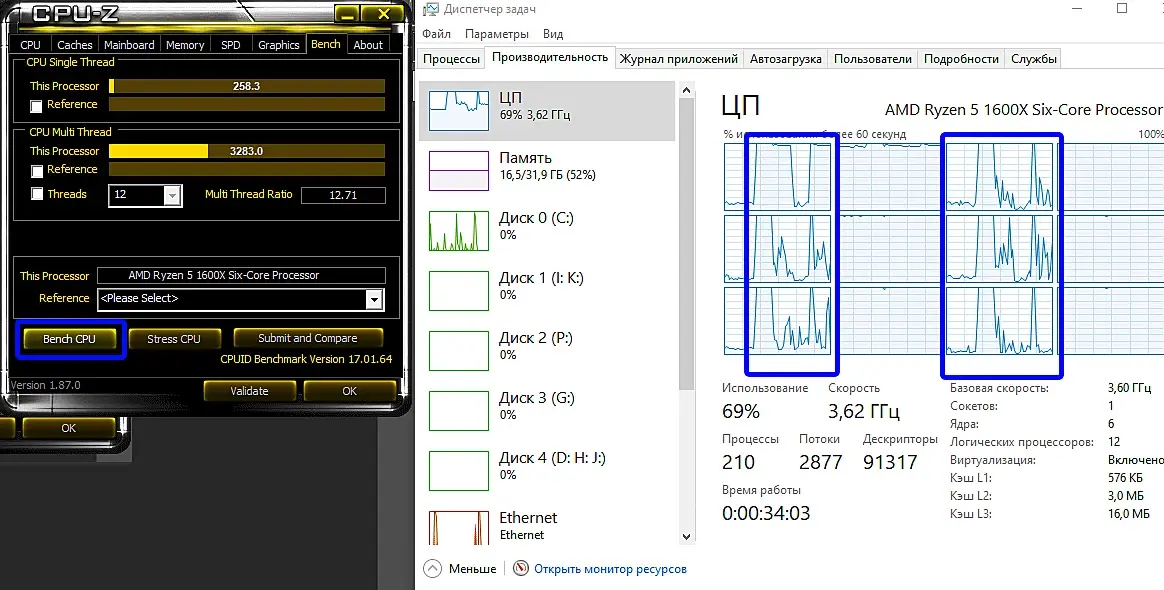
Task: Expand the Reference Please Select dropdown
Action: [x=374, y=299]
